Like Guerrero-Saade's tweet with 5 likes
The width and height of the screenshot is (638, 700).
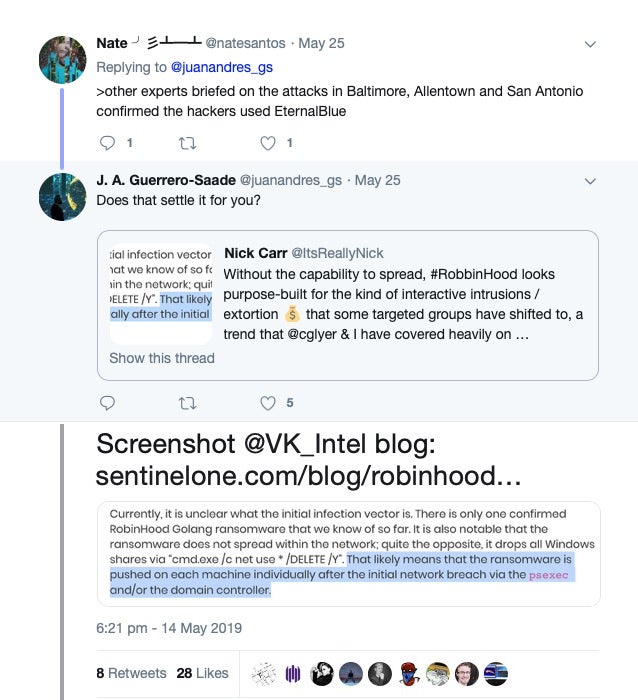pos(267,403)
